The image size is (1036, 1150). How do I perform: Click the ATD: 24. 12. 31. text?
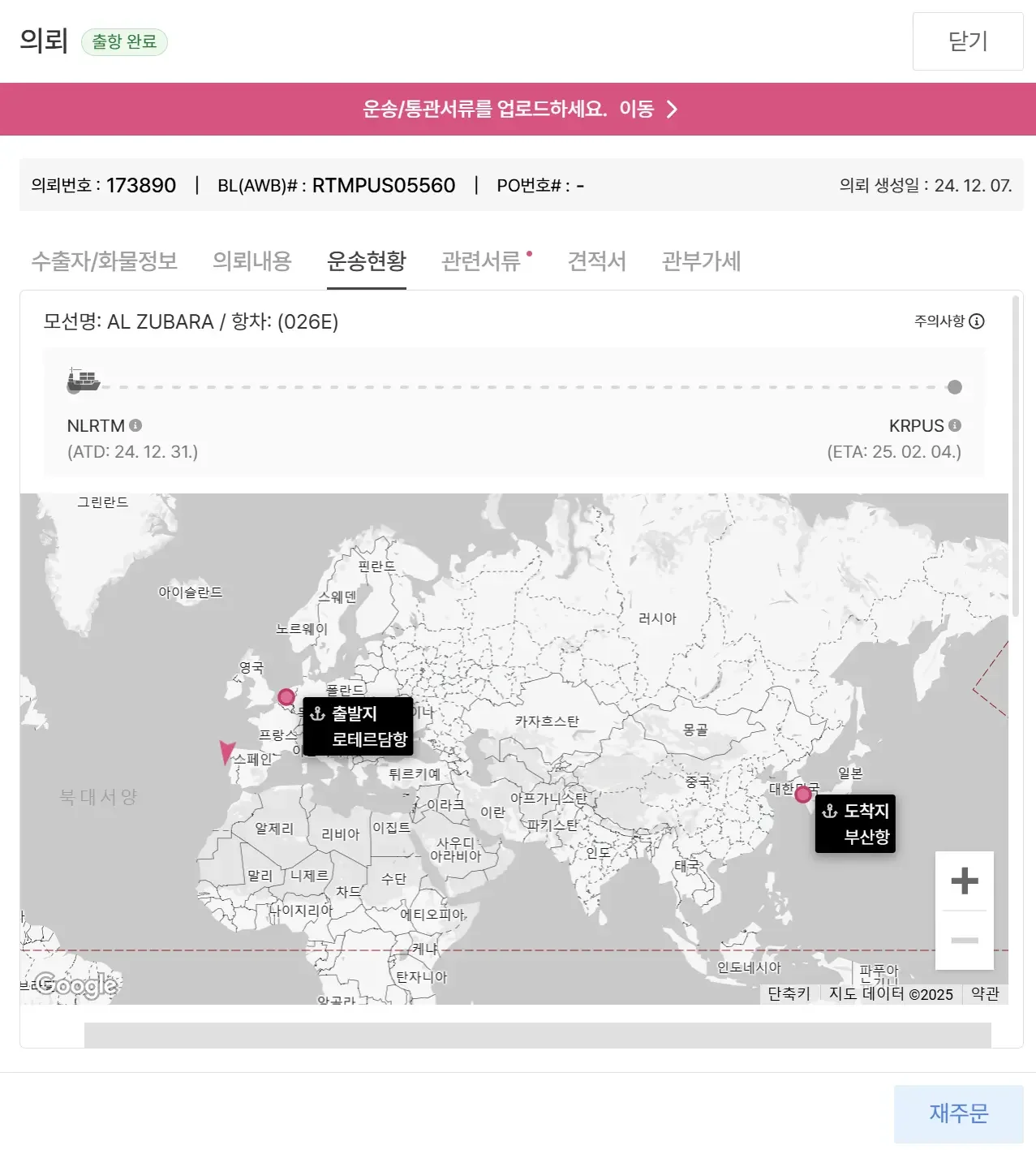[132, 452]
